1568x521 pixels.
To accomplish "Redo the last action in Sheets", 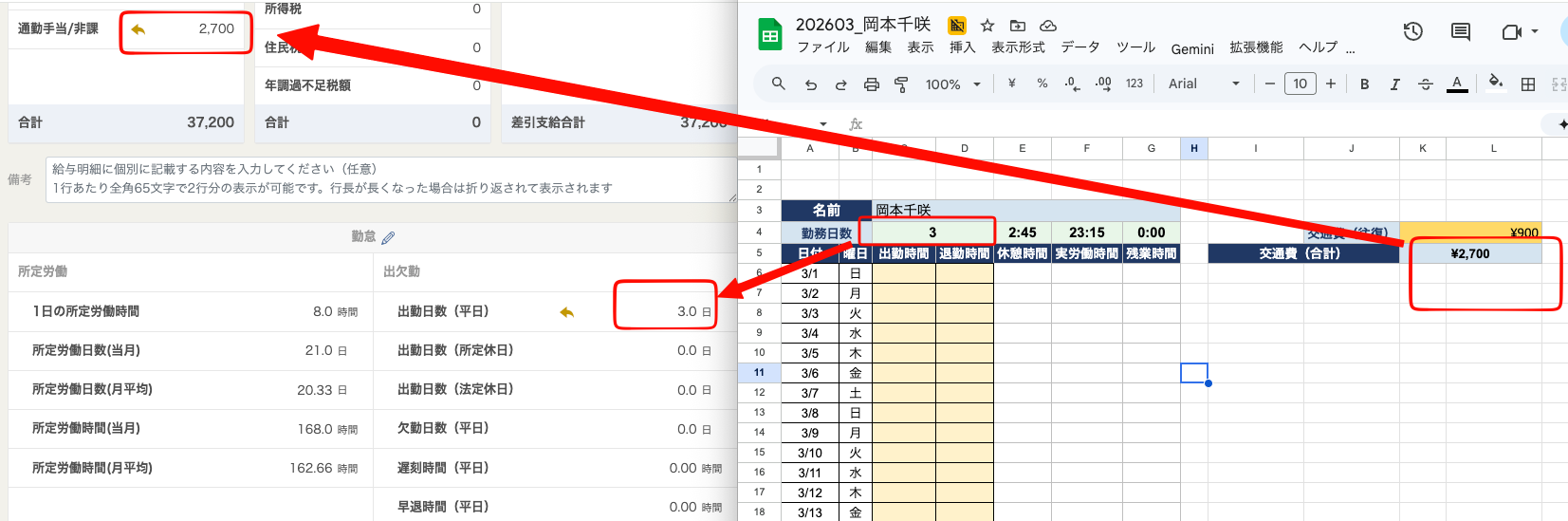I will pos(840,84).
